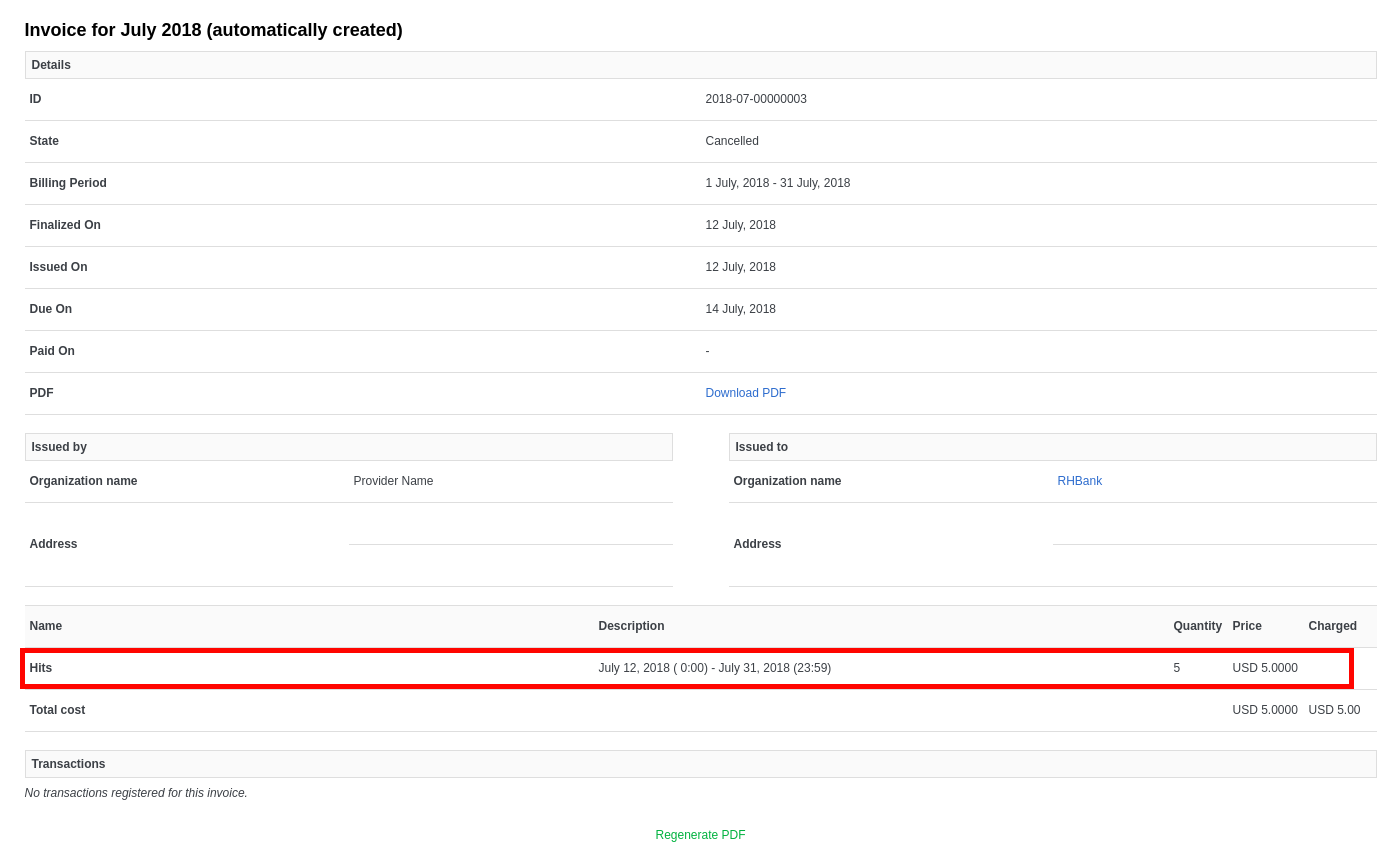Click the Transactions section header

pos(68,764)
